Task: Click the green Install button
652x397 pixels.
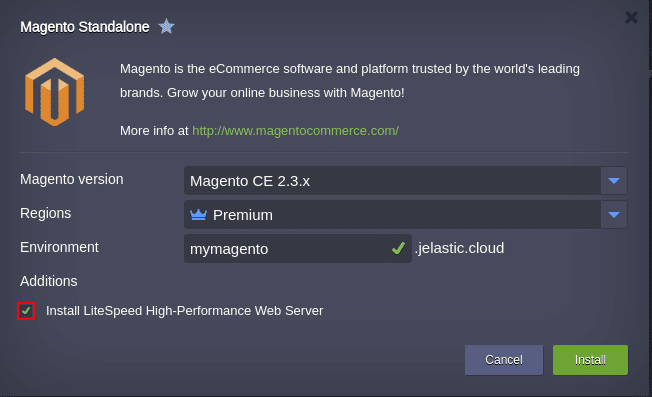Action: 590,360
